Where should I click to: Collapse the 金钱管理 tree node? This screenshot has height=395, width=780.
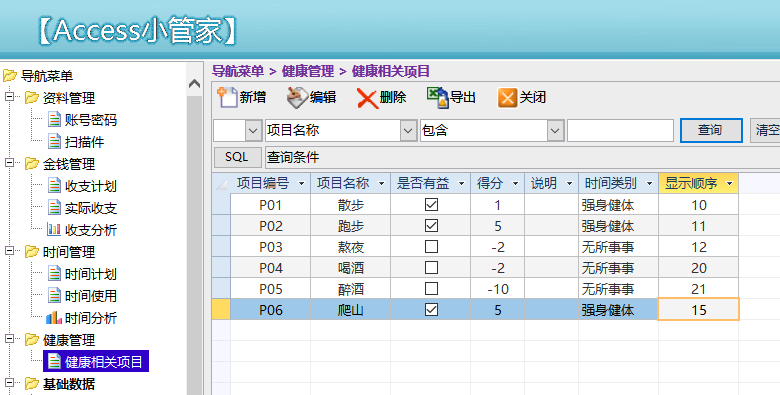click(9, 163)
